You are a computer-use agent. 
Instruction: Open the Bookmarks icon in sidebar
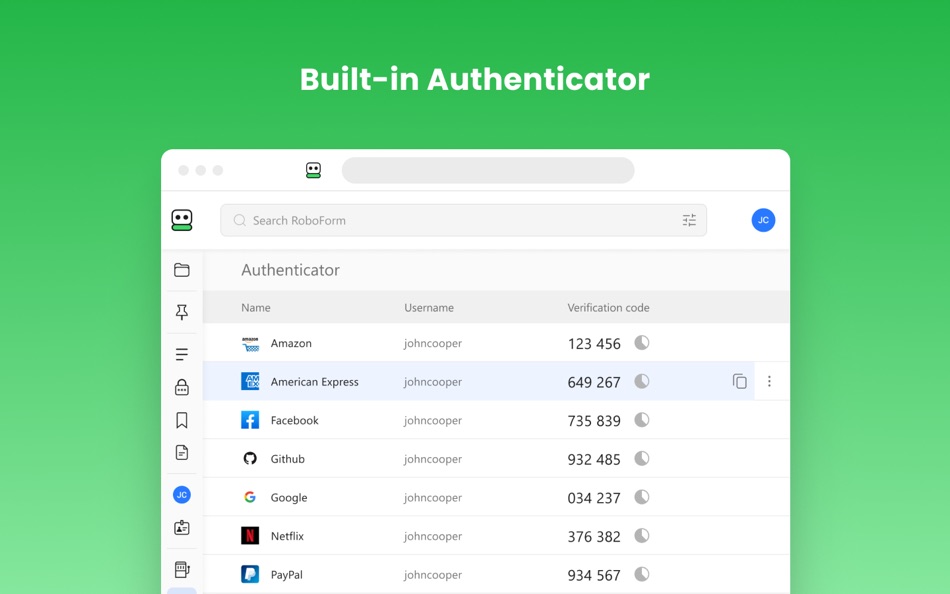pos(182,420)
